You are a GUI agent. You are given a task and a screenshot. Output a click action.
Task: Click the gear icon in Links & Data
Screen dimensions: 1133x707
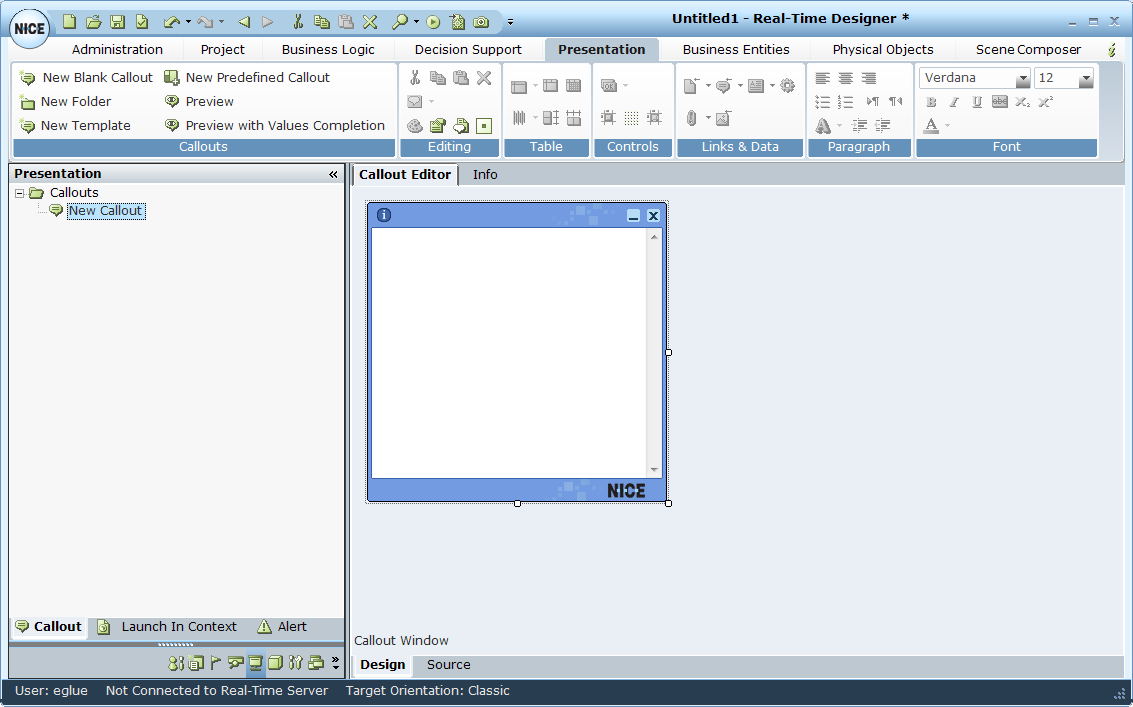(787, 86)
